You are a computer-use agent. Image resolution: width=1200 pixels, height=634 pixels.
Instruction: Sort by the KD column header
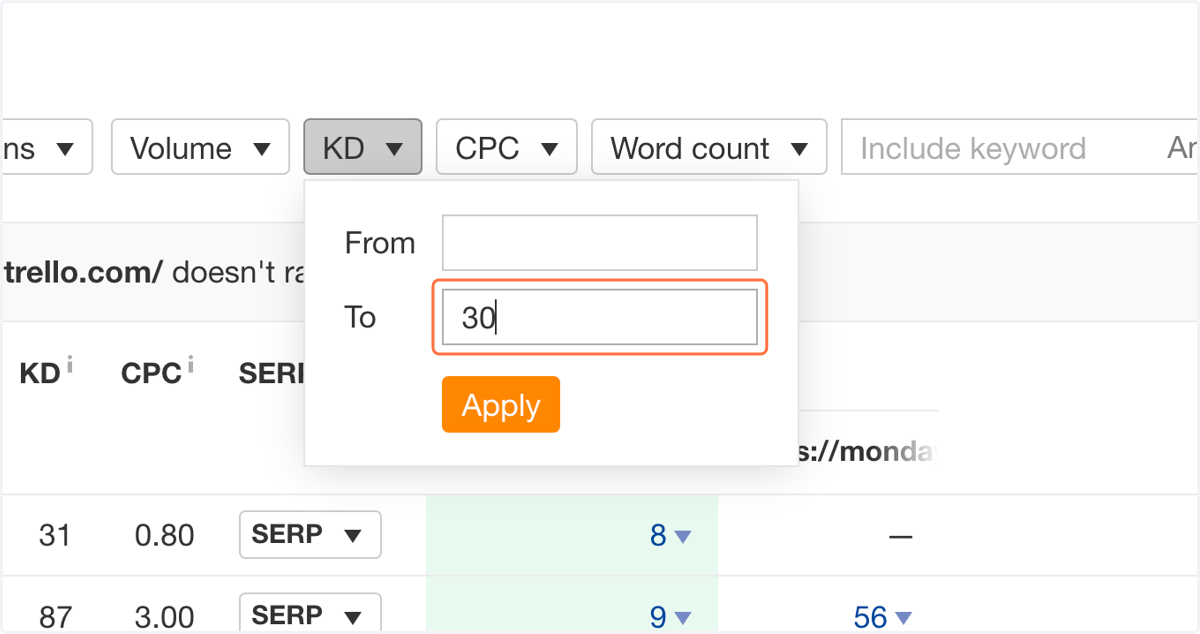(x=40, y=374)
